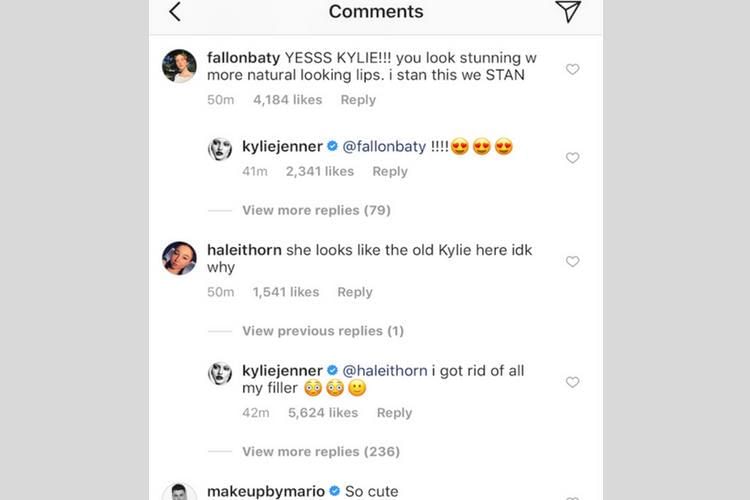Viewport: 750px width, 500px height.
Task: Like fallonbaty's comment with the heart
Action: 573,69
